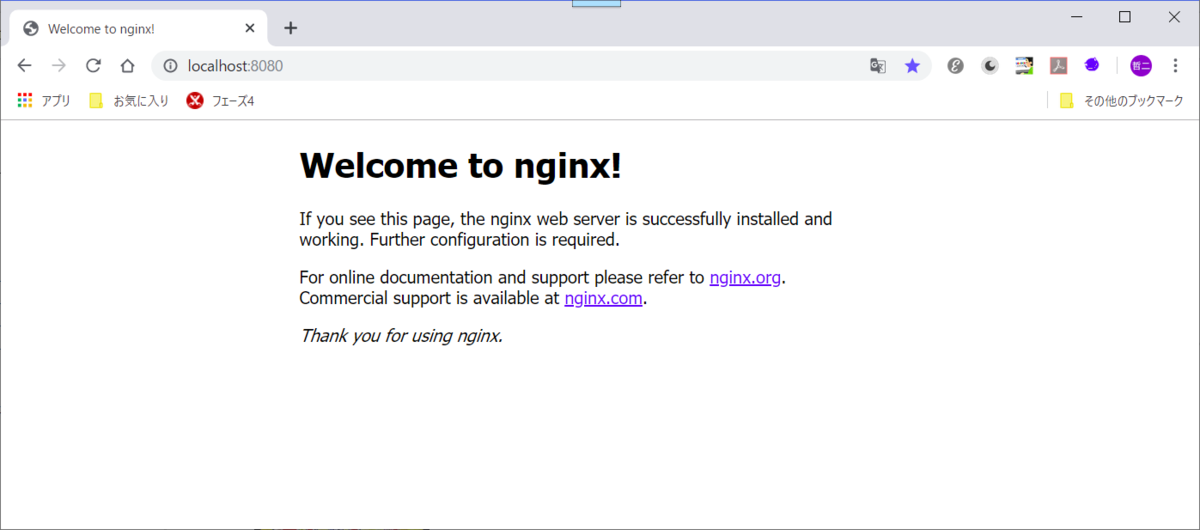Image resolution: width=1200 pixels, height=530 pixels.
Task: Open the colorful striped extension icon
Action: (1024, 66)
